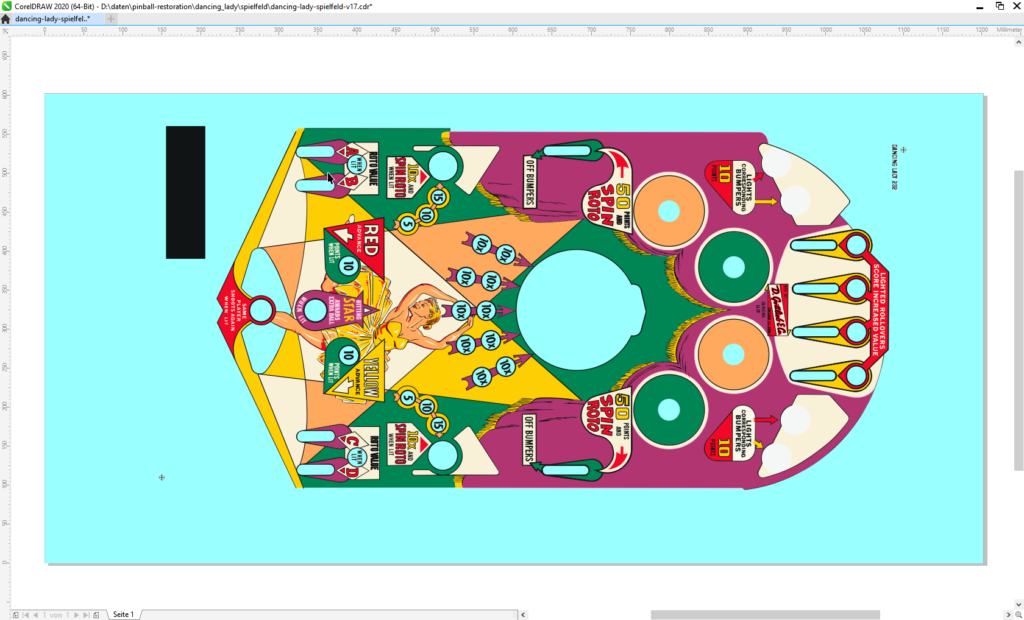The height and width of the screenshot is (620, 1024).
Task: Click the vertical scrollbar thumb
Action: pyautogui.click(x=1018, y=320)
